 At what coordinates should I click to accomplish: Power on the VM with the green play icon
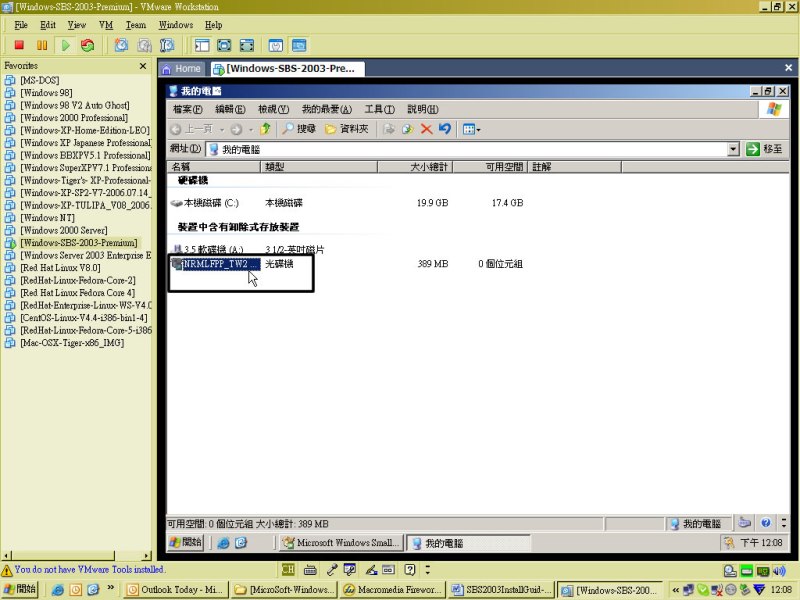(65, 45)
